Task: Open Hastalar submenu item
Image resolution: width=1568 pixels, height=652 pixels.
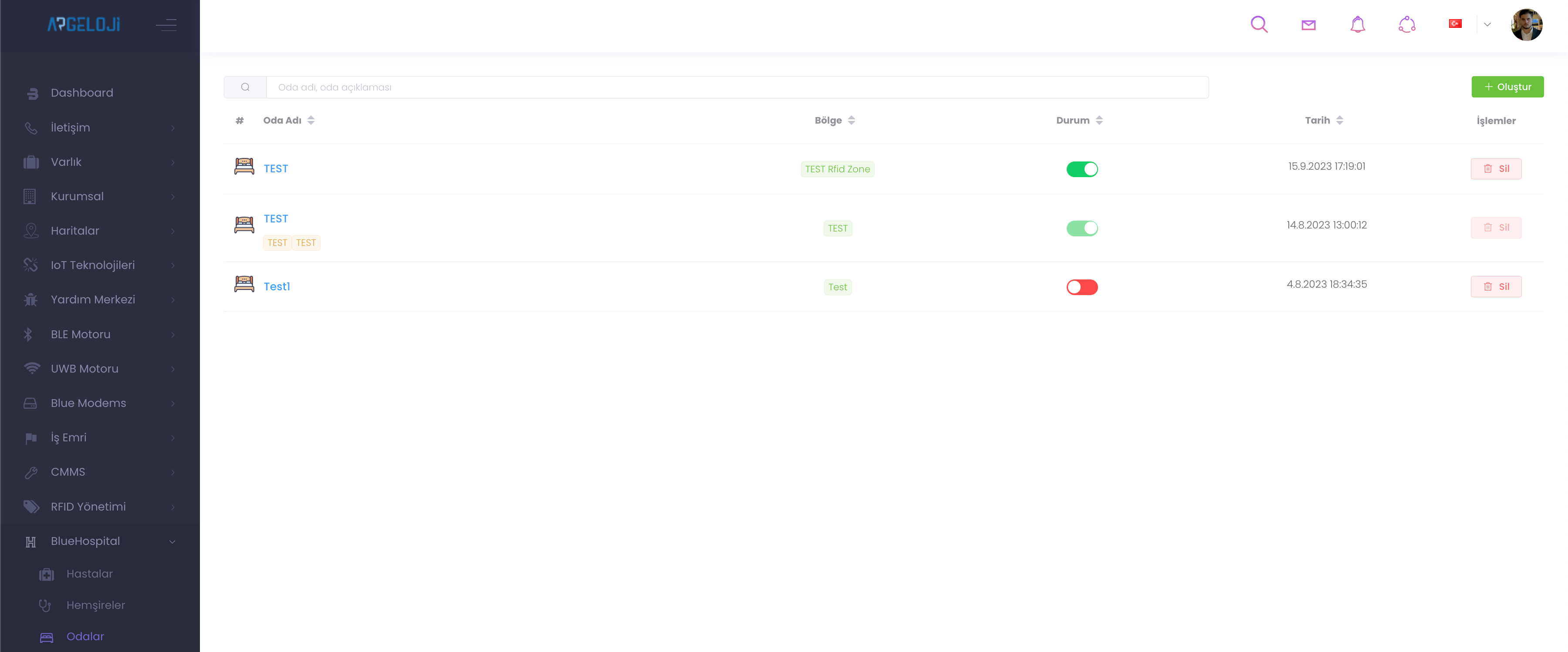Action: (89, 574)
